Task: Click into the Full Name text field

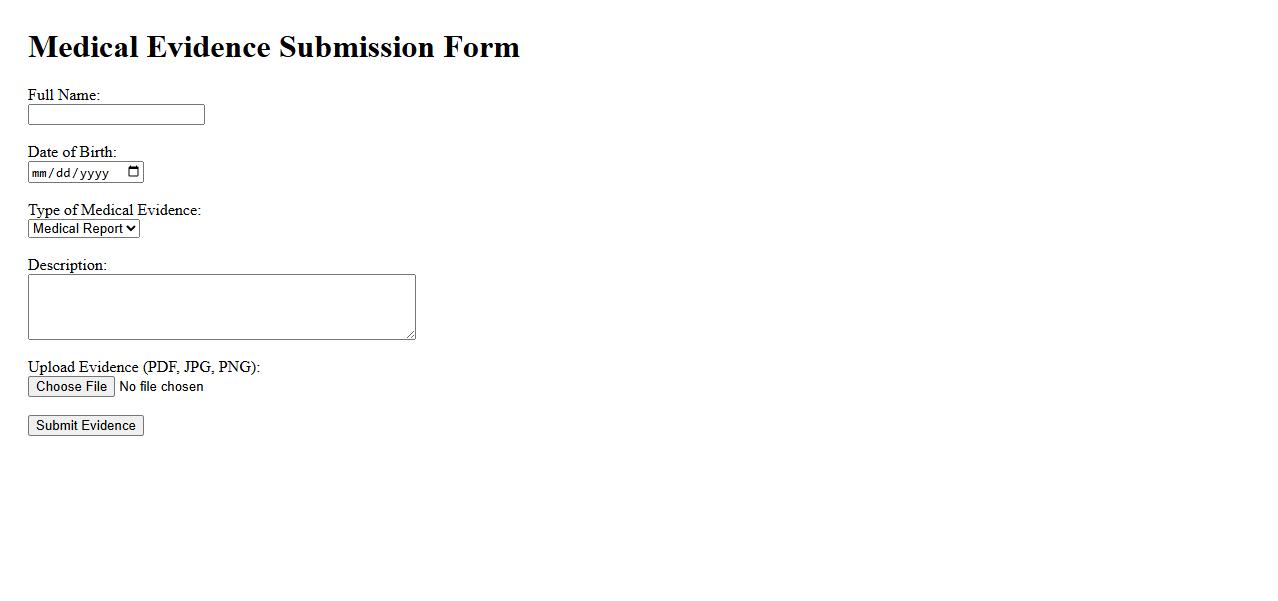Action: click(x=116, y=115)
